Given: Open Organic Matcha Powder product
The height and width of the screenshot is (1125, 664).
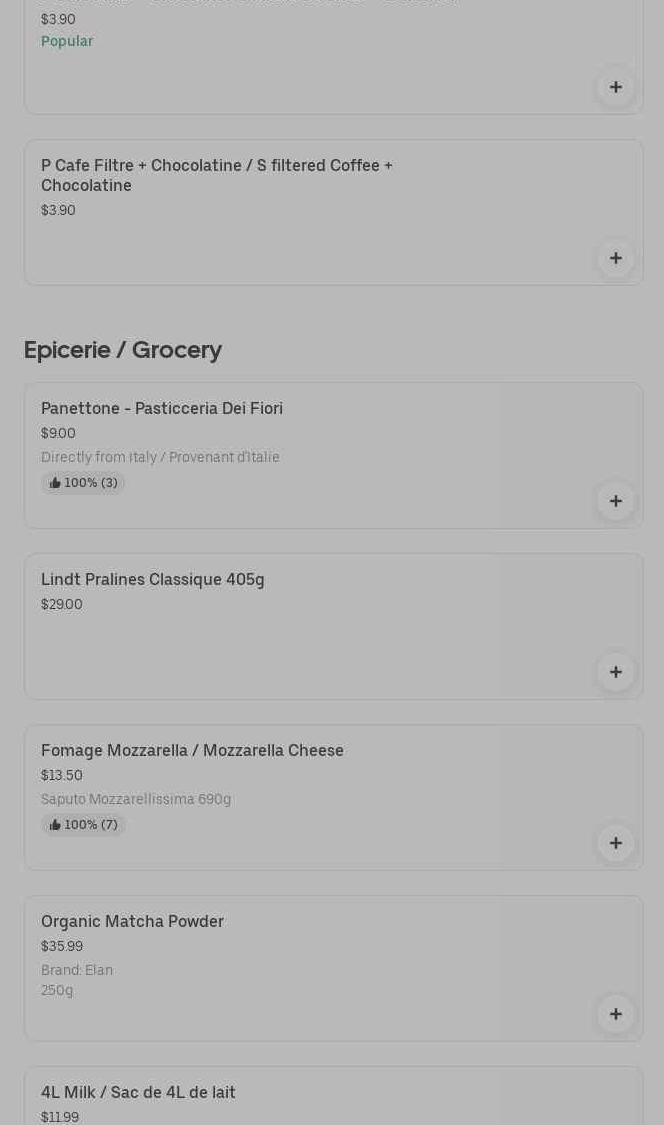Looking at the screenshot, I should 132,921.
